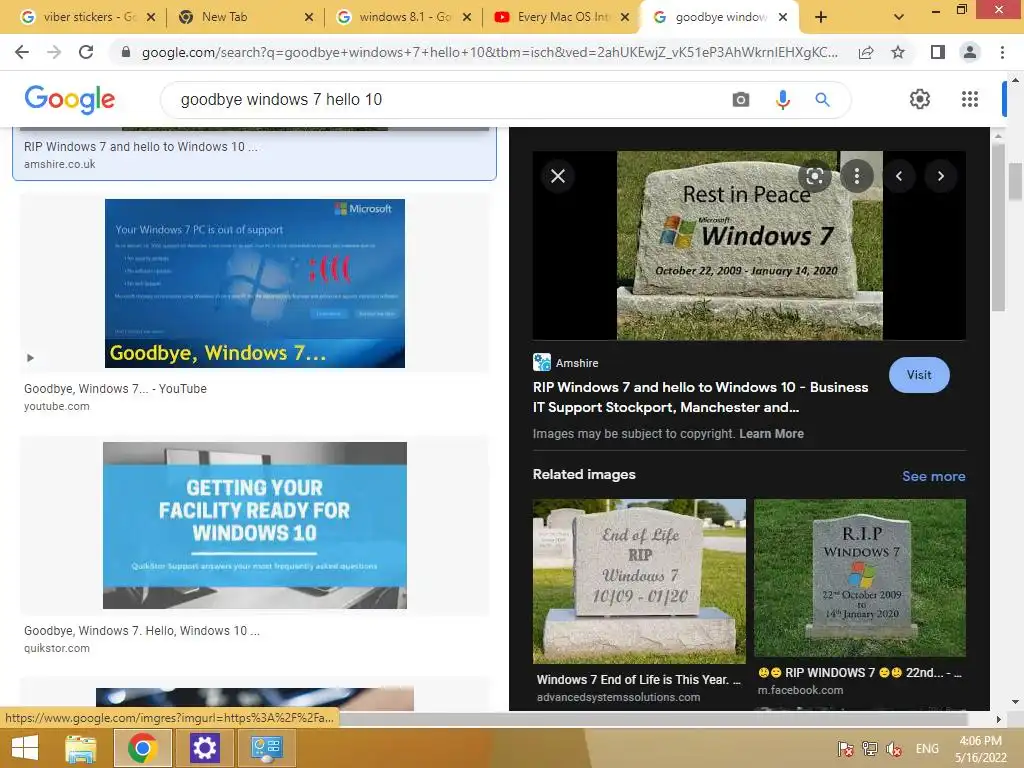Click the network tray icon
Image resolution: width=1024 pixels, height=768 pixels.
pos(870,749)
